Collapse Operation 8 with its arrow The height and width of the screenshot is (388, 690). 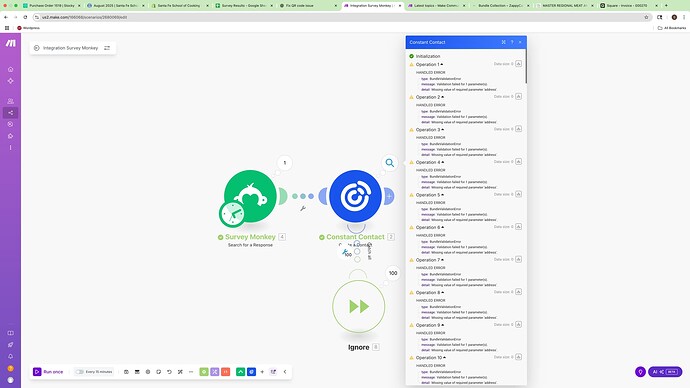(443, 293)
